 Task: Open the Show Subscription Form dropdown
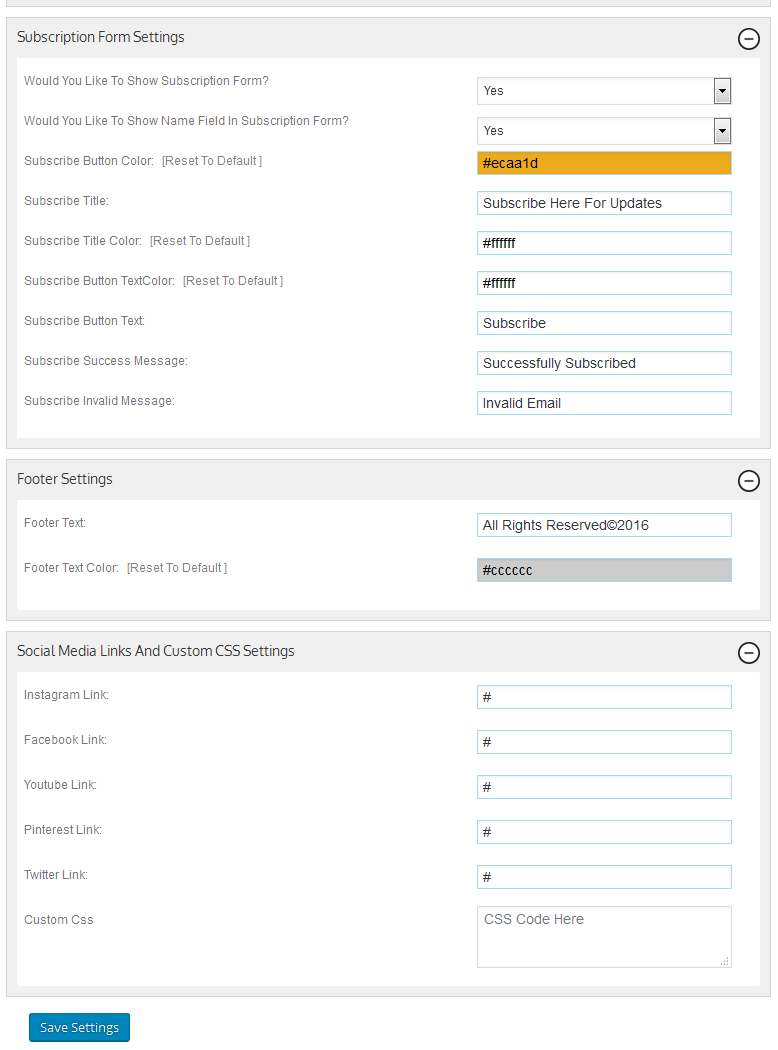604,91
